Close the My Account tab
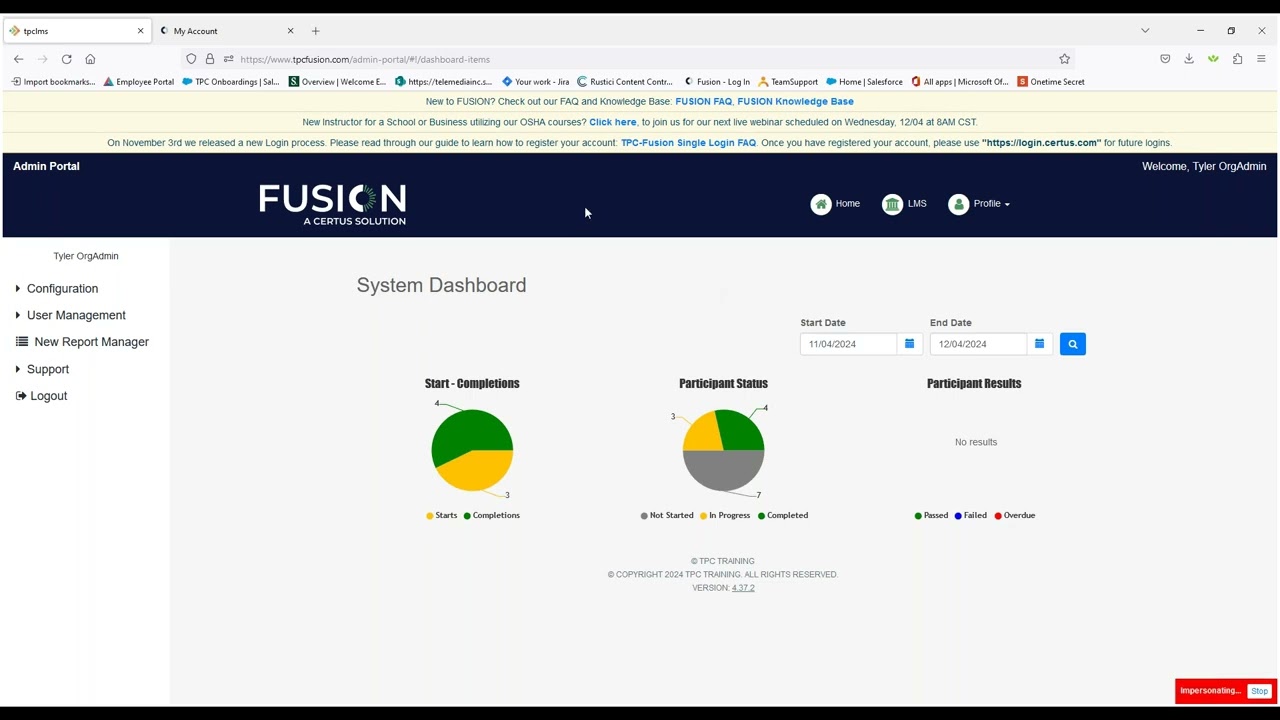1280x720 pixels. 290,31
